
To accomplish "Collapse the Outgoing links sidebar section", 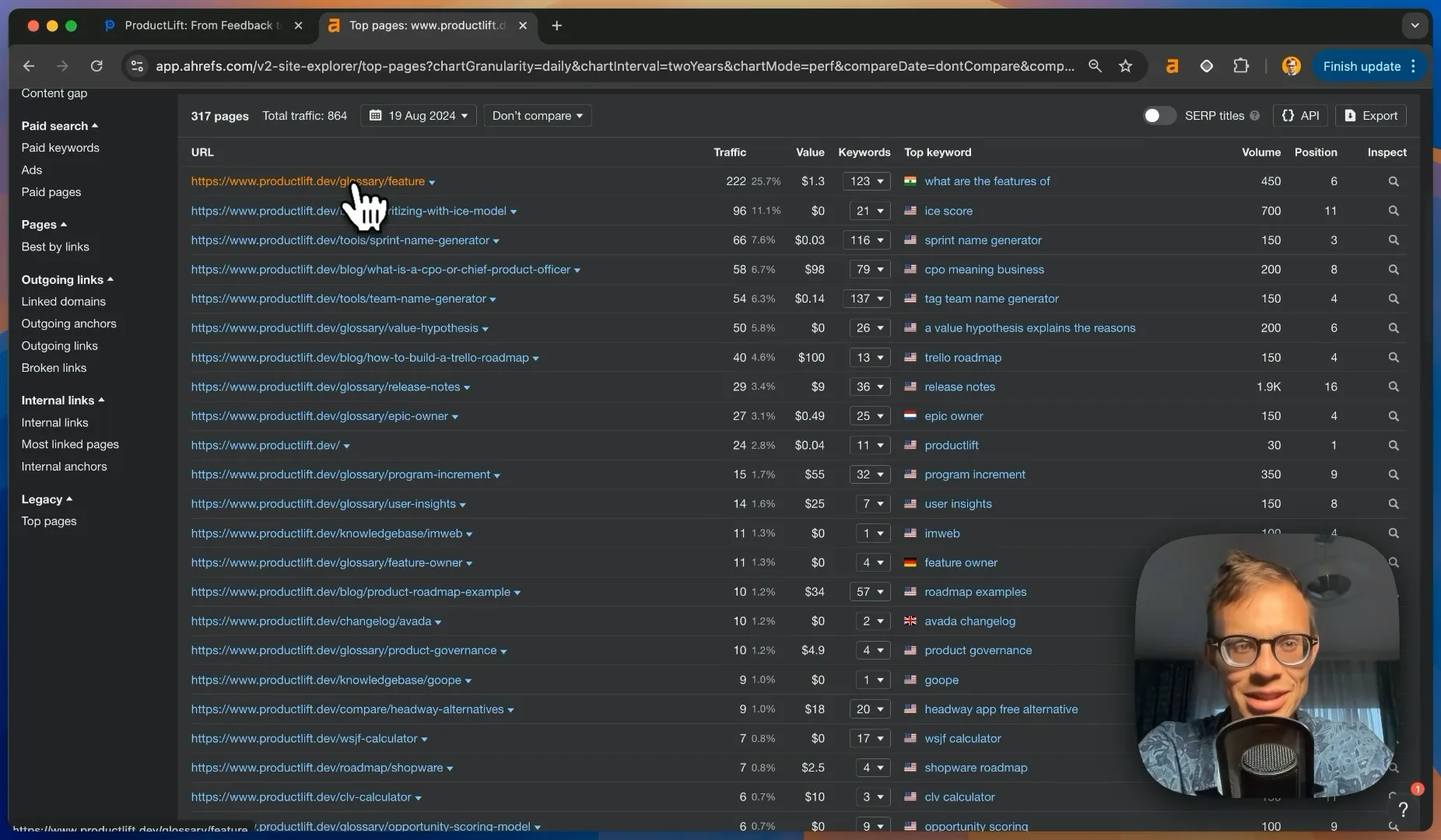I will click(x=67, y=280).
